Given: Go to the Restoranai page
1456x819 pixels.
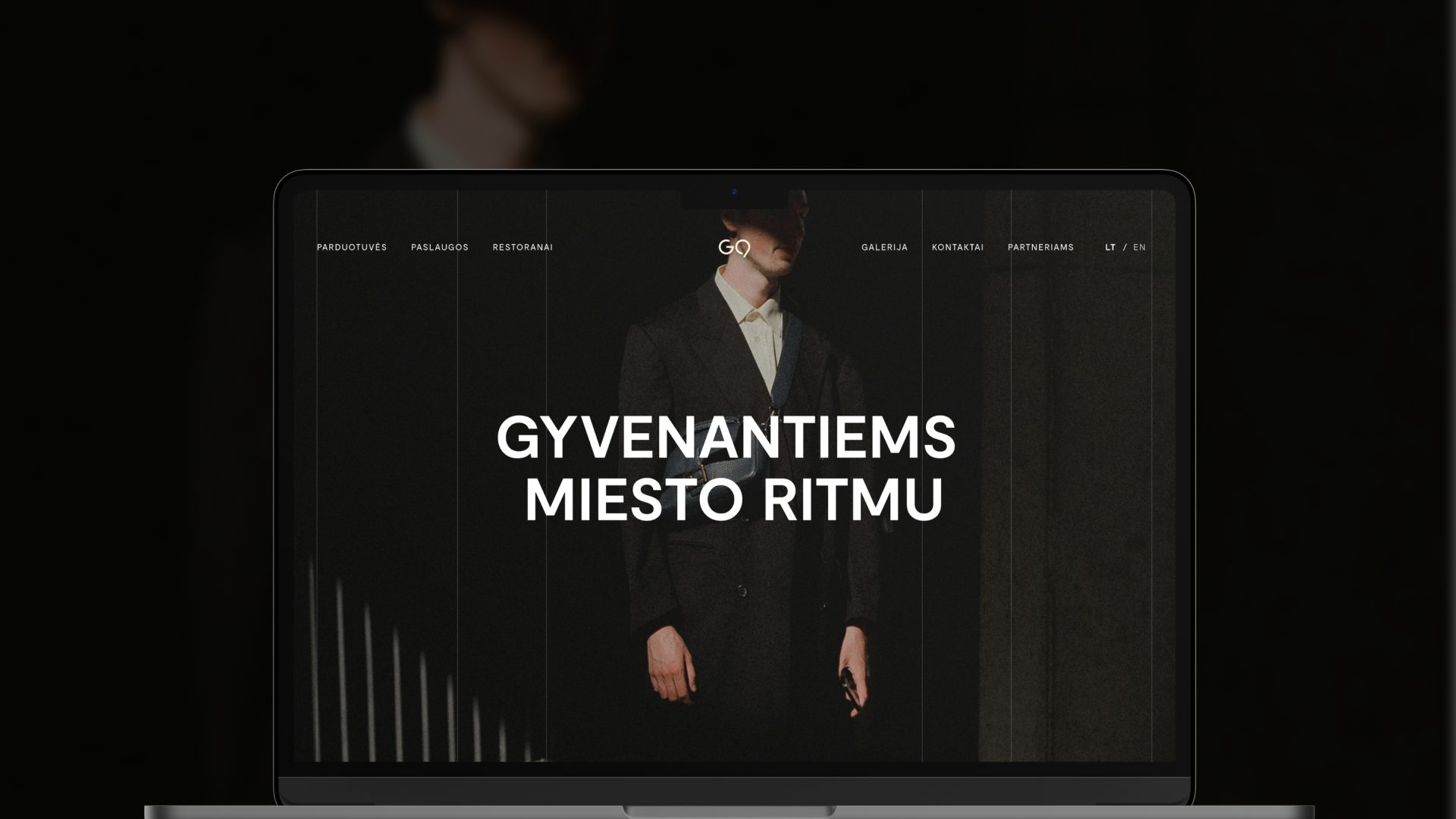Looking at the screenshot, I should tap(522, 247).
